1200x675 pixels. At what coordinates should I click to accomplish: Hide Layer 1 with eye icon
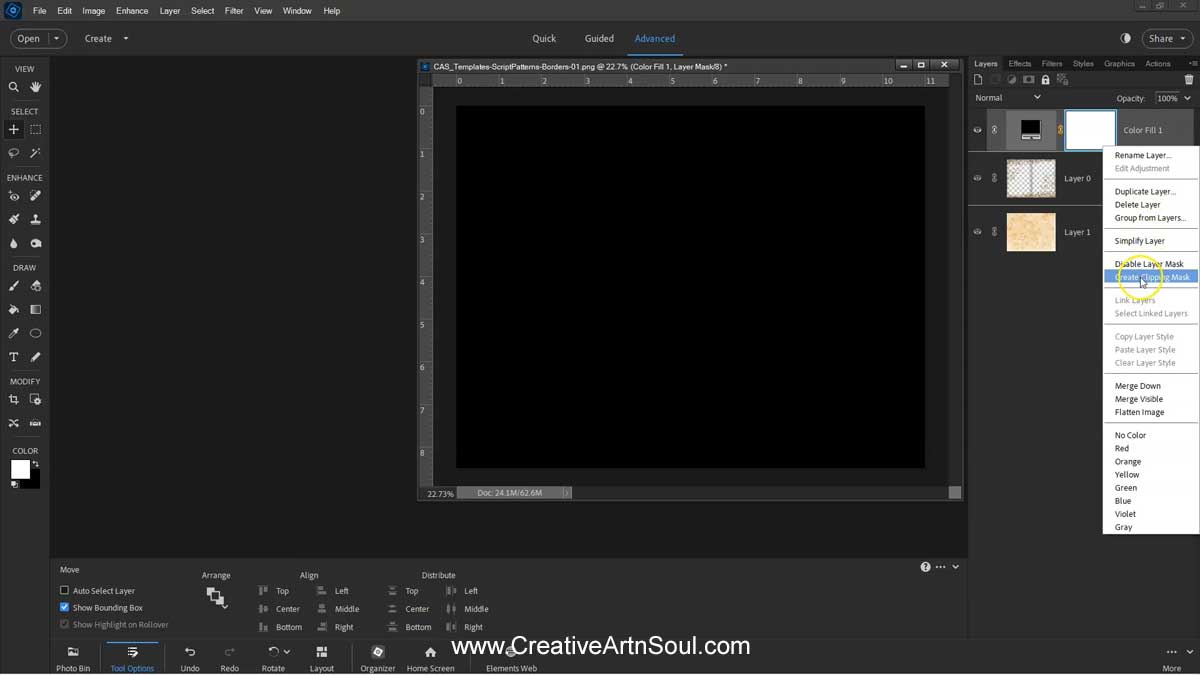pyautogui.click(x=977, y=232)
